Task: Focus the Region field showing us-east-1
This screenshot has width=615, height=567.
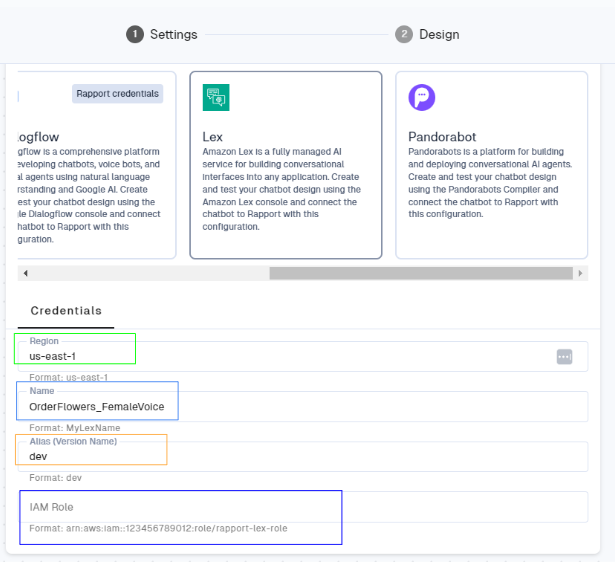Action: tap(280, 357)
